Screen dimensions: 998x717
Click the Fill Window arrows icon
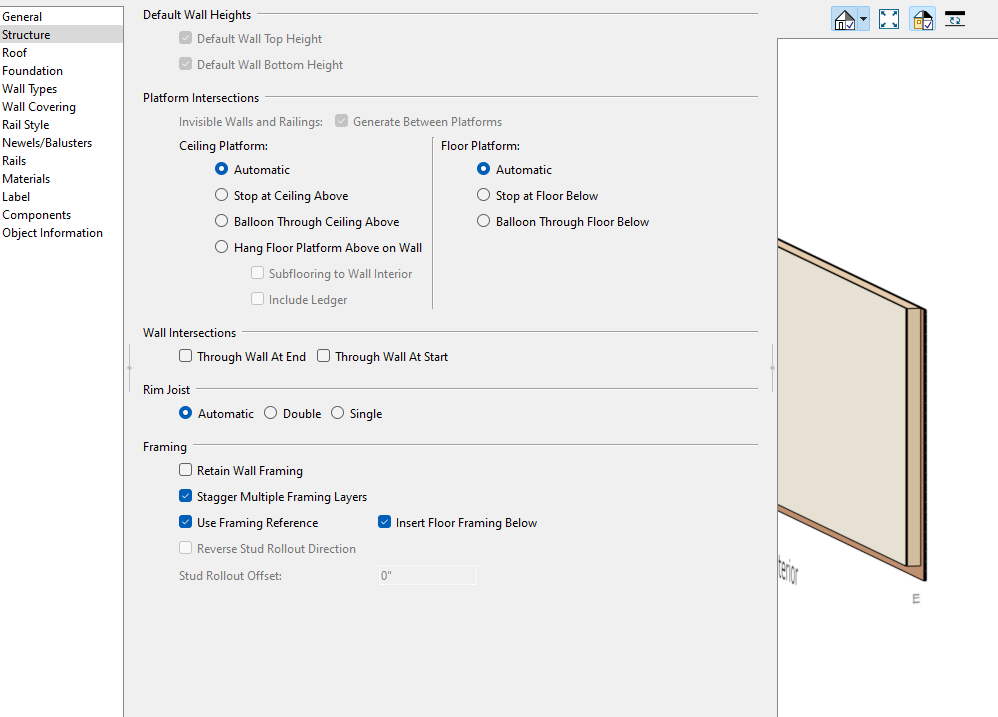point(889,19)
